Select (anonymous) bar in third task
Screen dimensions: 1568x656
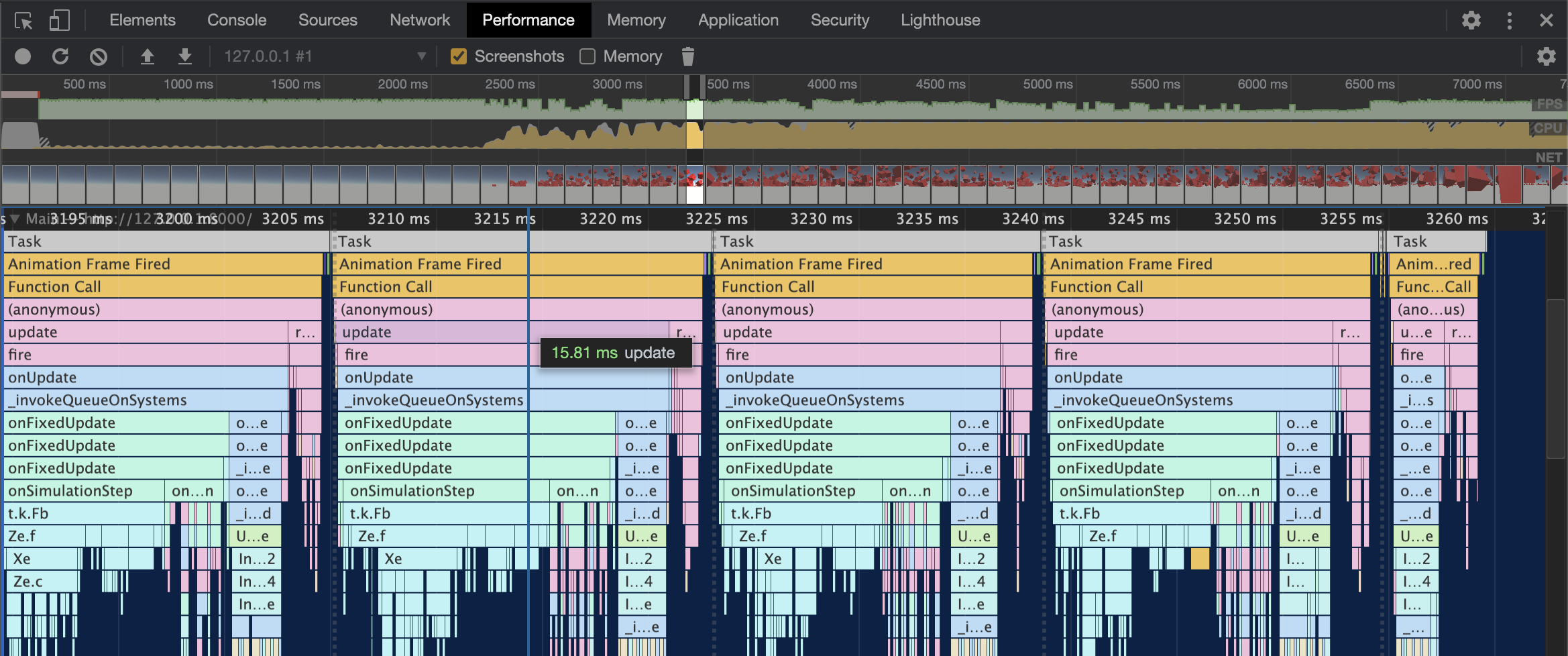[x=873, y=310]
